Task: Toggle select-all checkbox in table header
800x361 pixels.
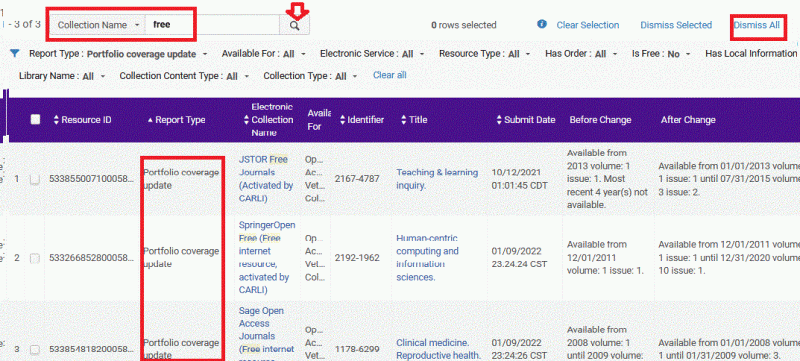Action: pos(35,119)
